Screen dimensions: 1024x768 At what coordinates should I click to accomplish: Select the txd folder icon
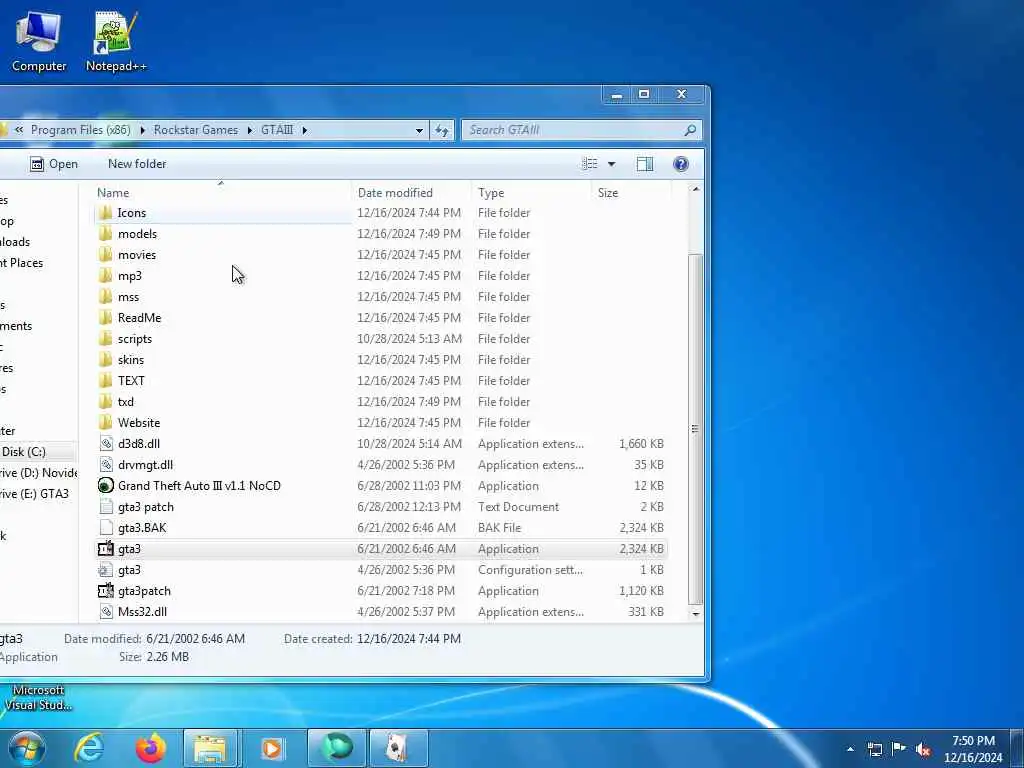pyautogui.click(x=105, y=402)
